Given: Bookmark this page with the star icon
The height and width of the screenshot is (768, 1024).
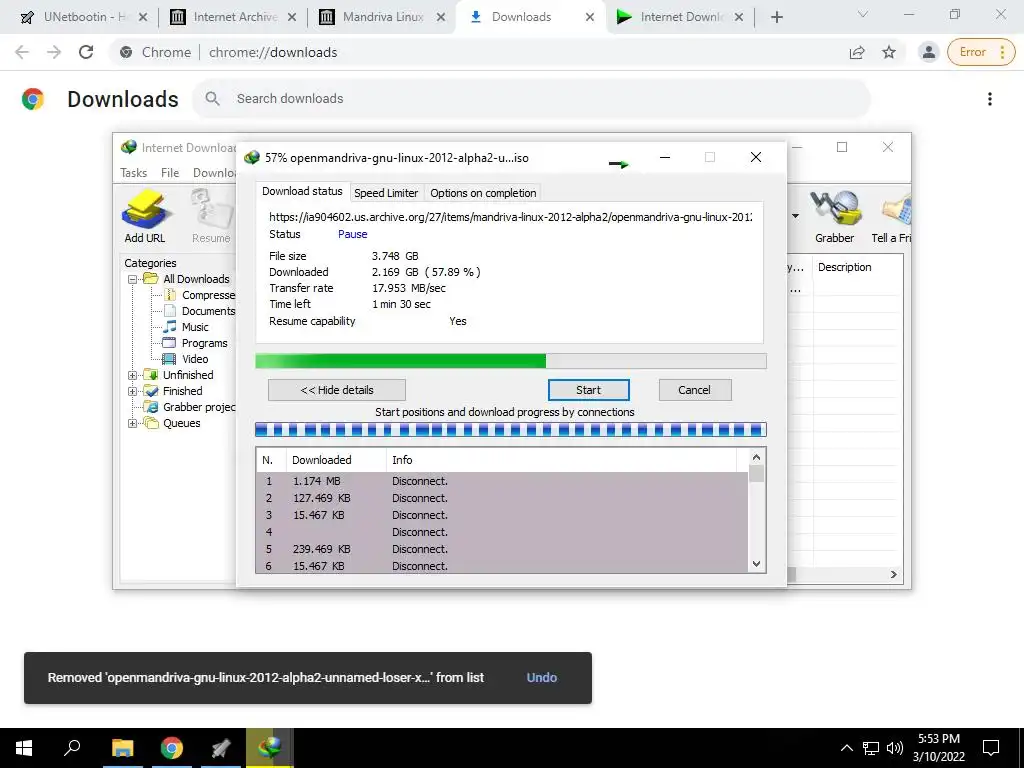Looking at the screenshot, I should point(889,52).
